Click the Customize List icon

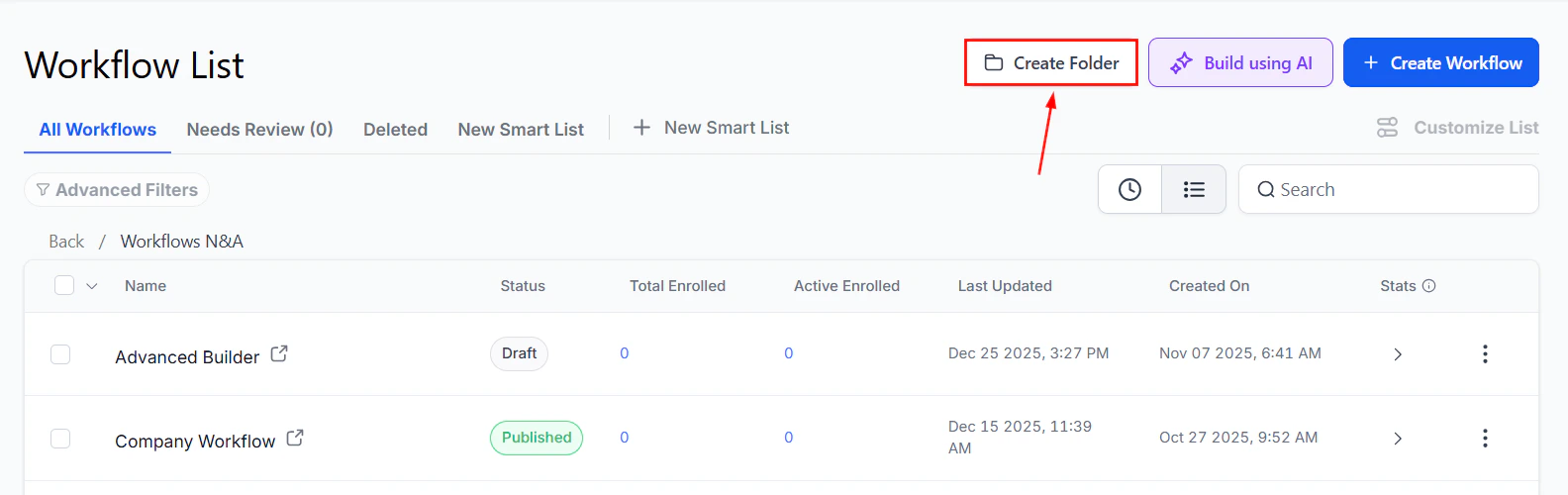coord(1388,128)
